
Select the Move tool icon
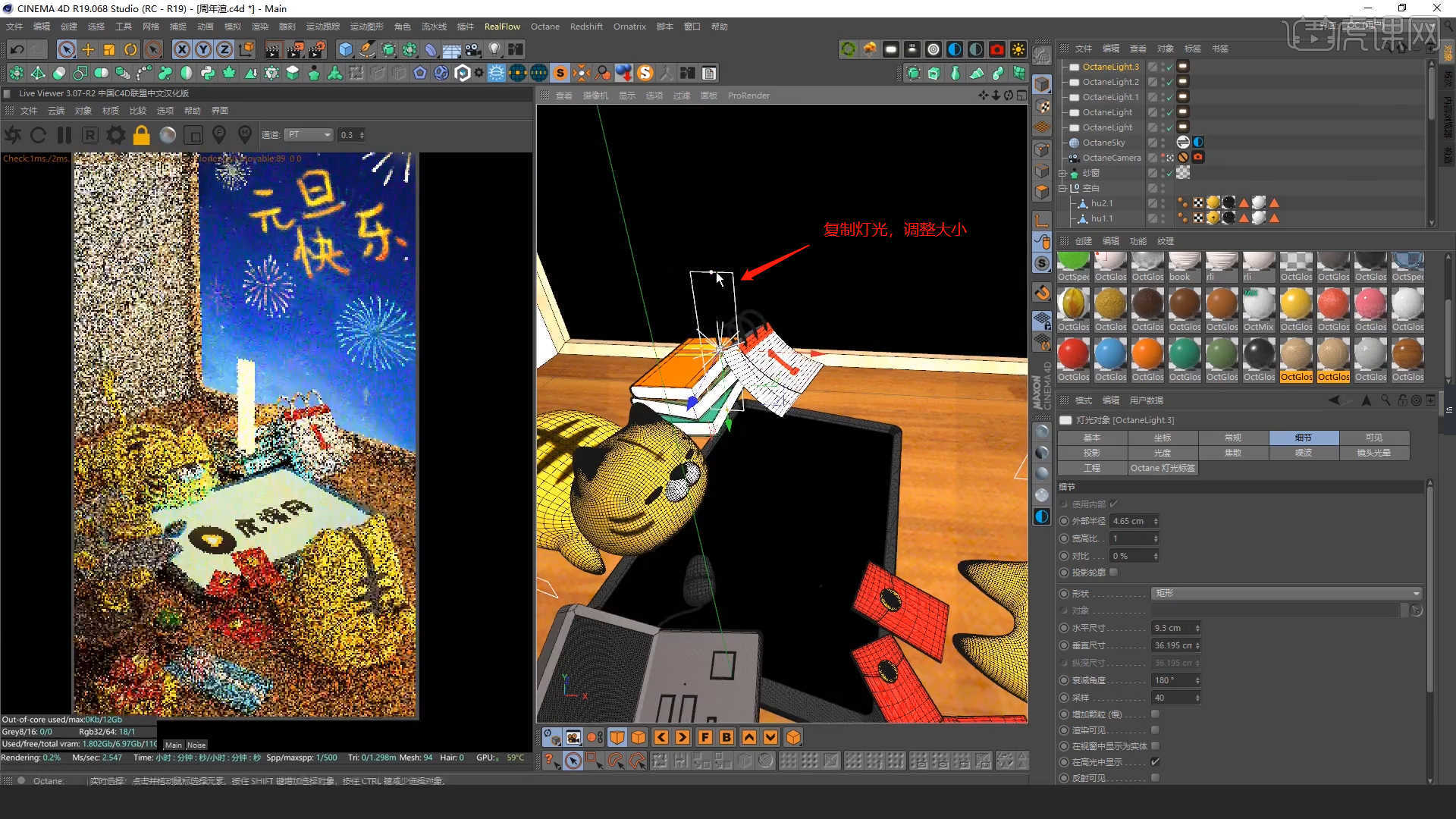click(x=88, y=50)
